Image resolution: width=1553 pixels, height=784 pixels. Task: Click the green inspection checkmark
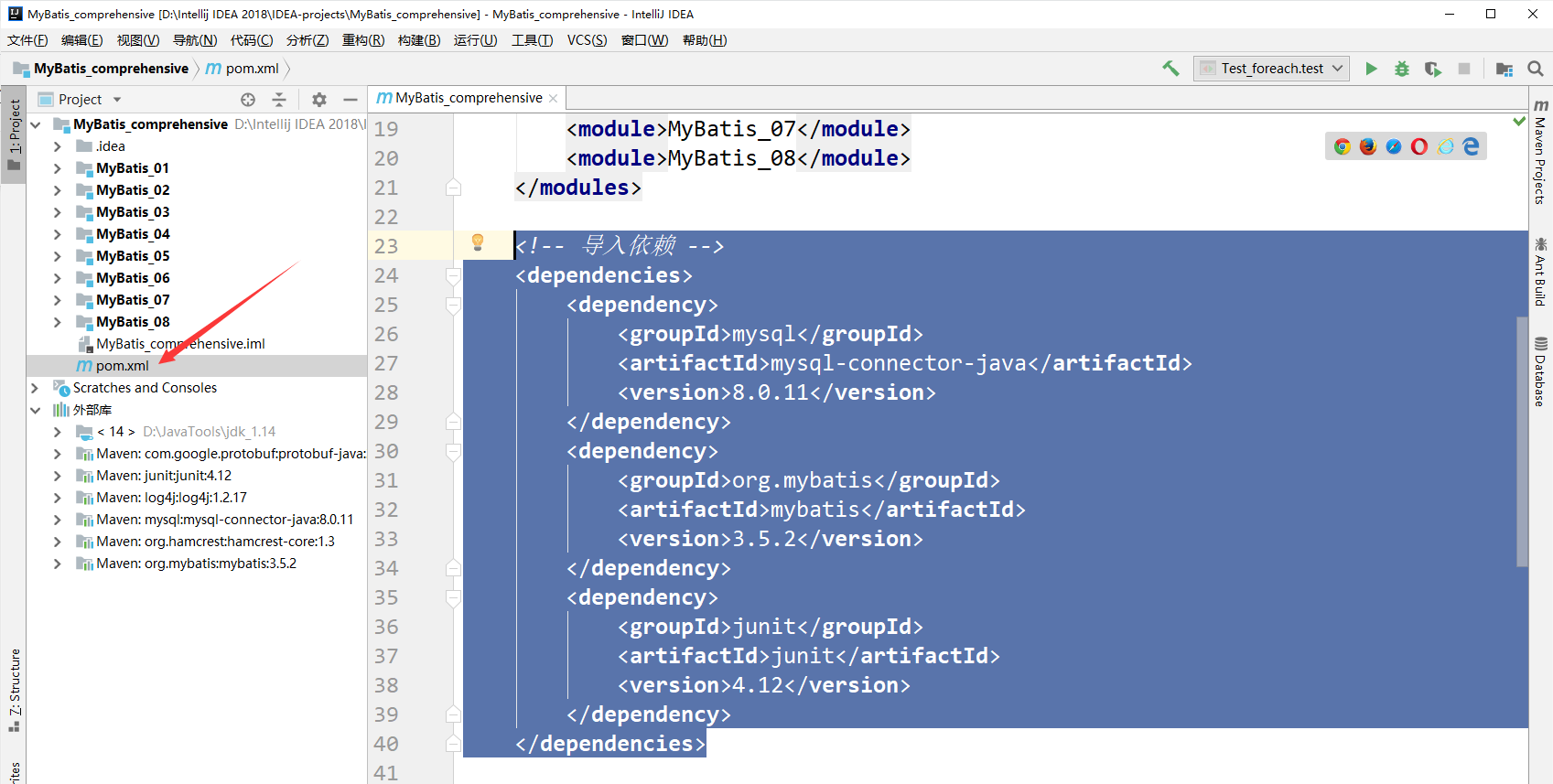(x=1519, y=121)
